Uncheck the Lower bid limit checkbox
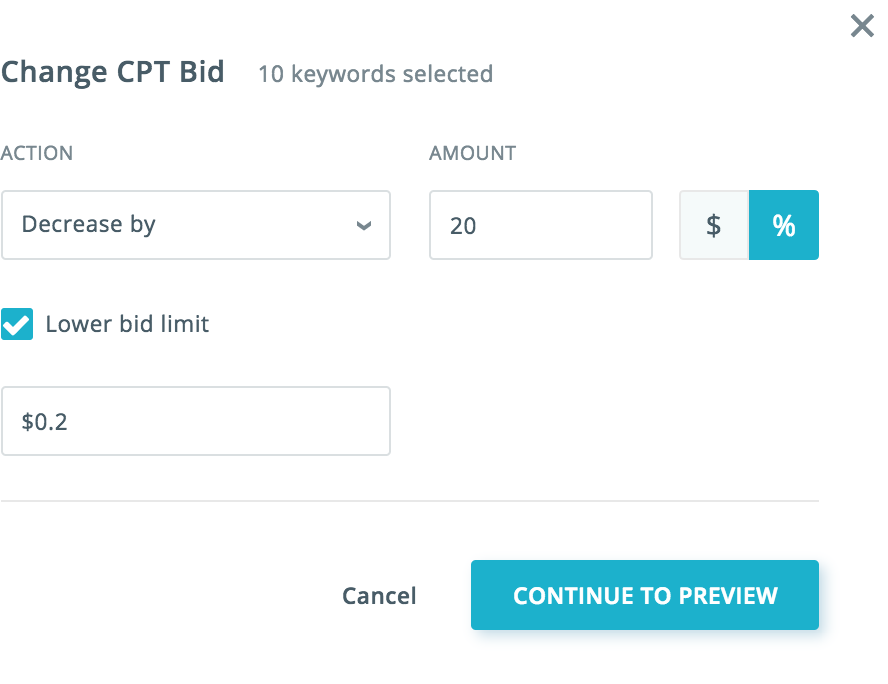The image size is (888, 684). click(17, 324)
